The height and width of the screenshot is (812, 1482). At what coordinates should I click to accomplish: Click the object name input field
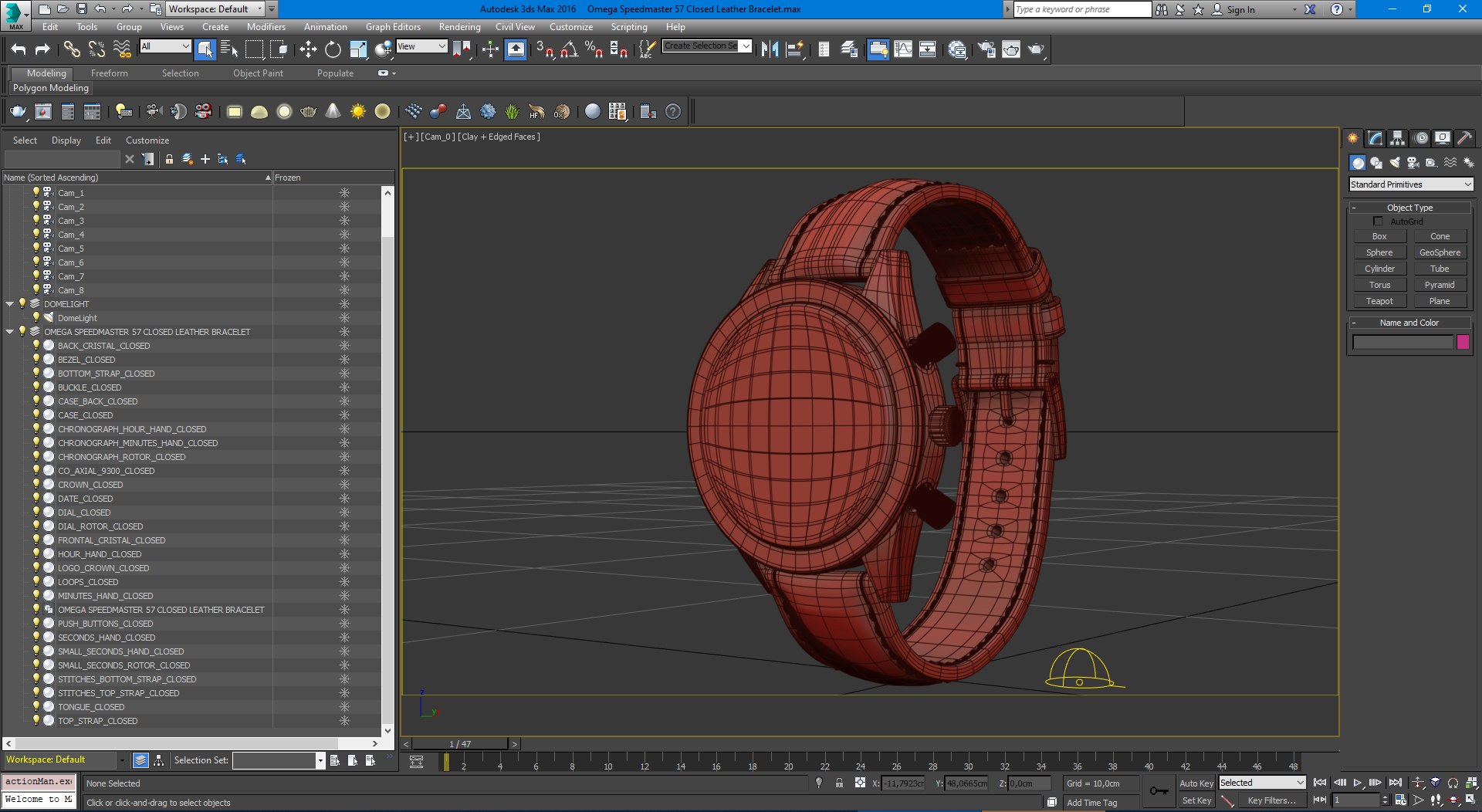1402,342
